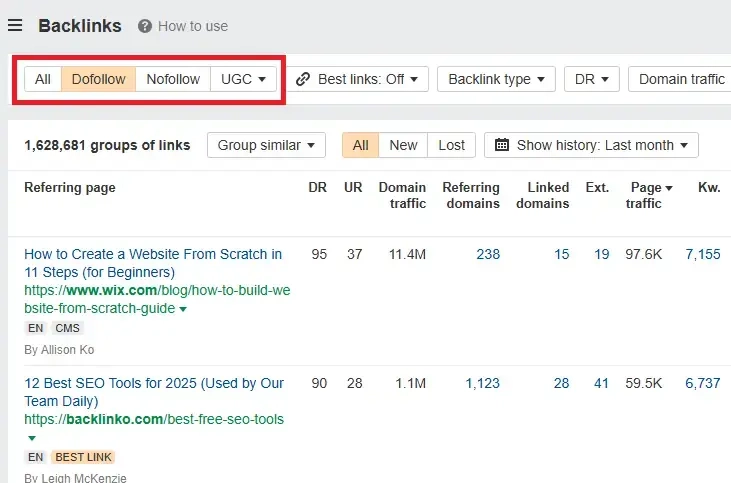
Task: Select the All link type filter
Action: [43, 79]
